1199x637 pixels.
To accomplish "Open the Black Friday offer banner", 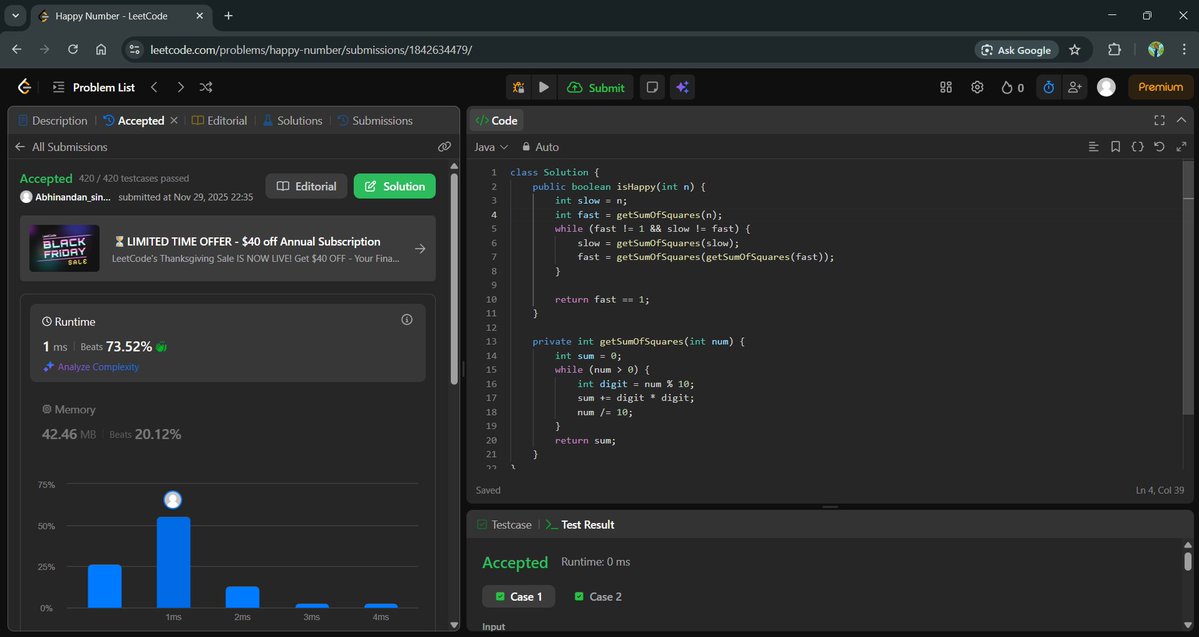I will pos(228,249).
